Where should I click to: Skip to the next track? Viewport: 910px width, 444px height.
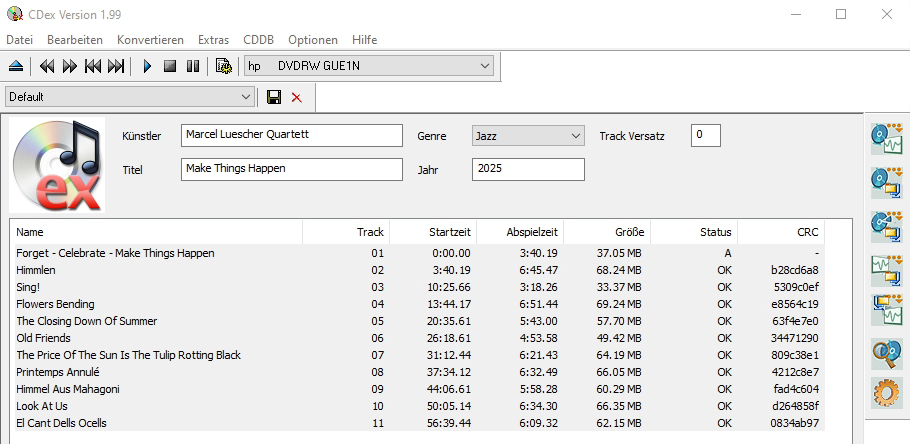pyautogui.click(x=116, y=66)
